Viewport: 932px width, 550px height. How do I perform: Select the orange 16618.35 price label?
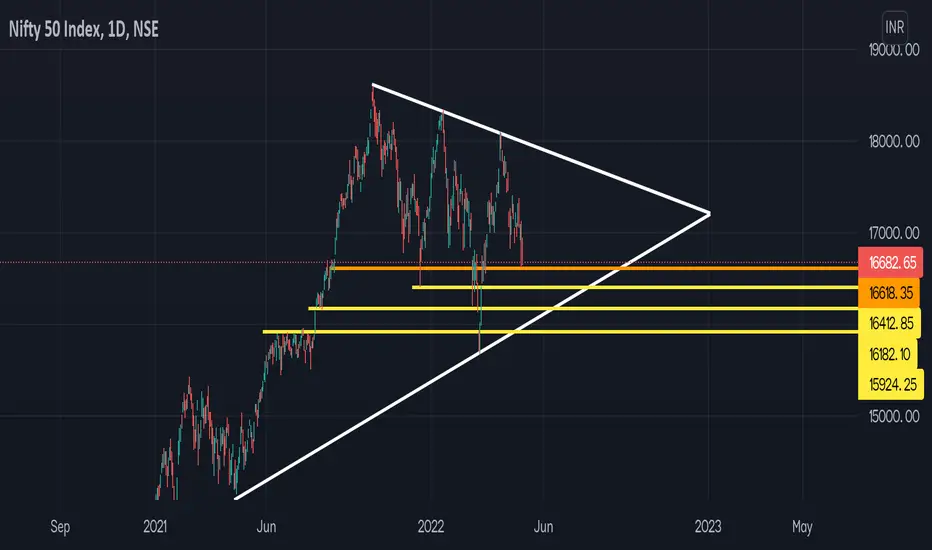pyautogui.click(x=889, y=293)
